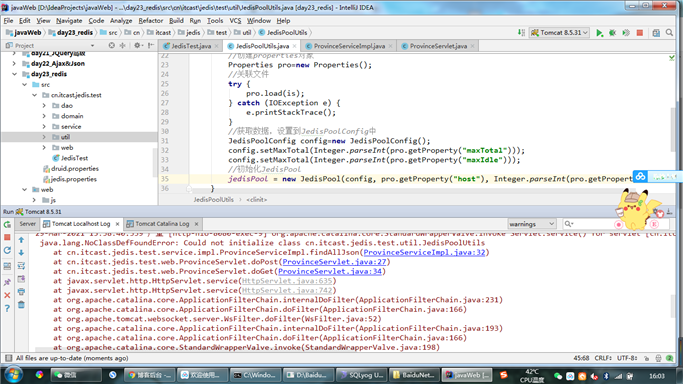Close the Run panel with the red X
The image size is (683, 384).
[x=7, y=295]
